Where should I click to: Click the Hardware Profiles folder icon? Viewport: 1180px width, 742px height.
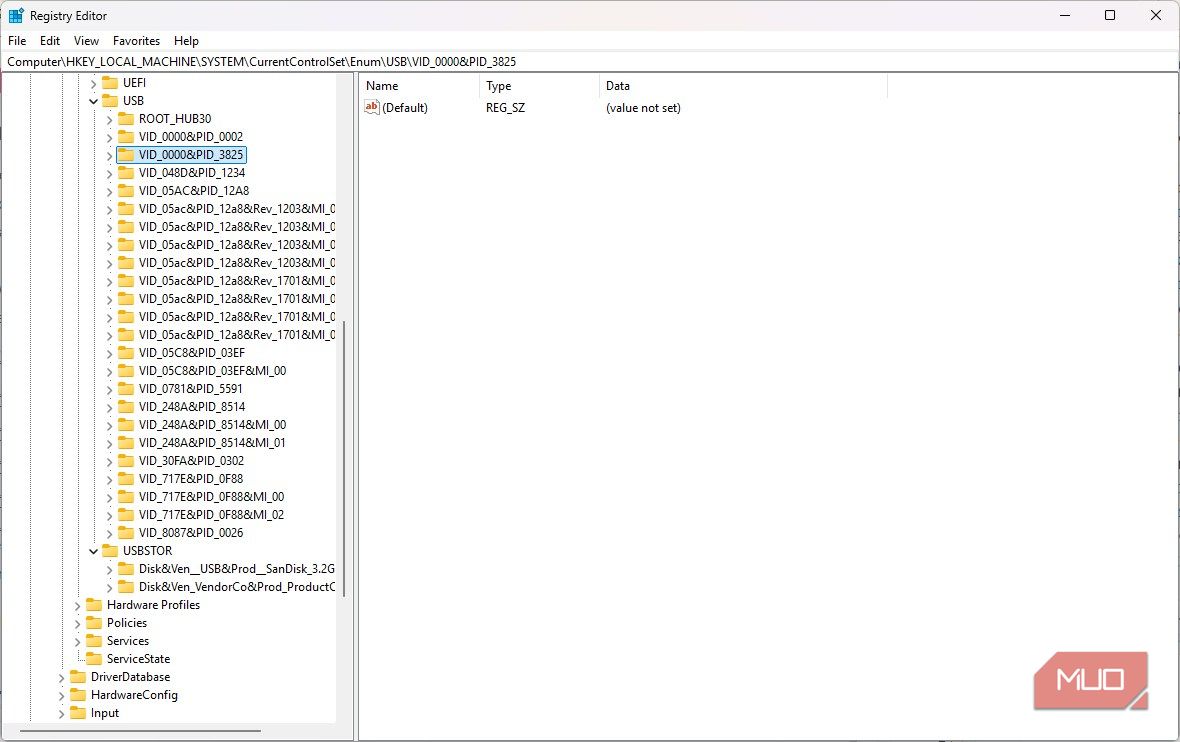pos(94,605)
